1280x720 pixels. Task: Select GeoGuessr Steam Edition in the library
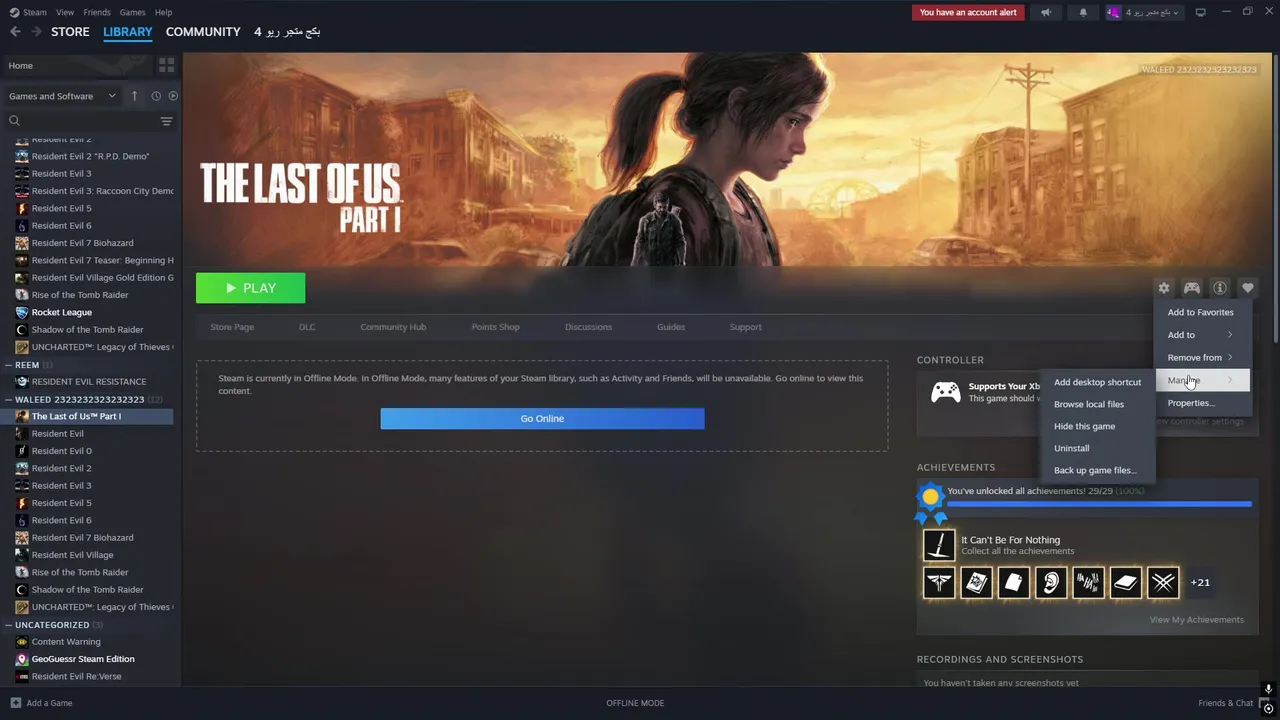point(82,659)
